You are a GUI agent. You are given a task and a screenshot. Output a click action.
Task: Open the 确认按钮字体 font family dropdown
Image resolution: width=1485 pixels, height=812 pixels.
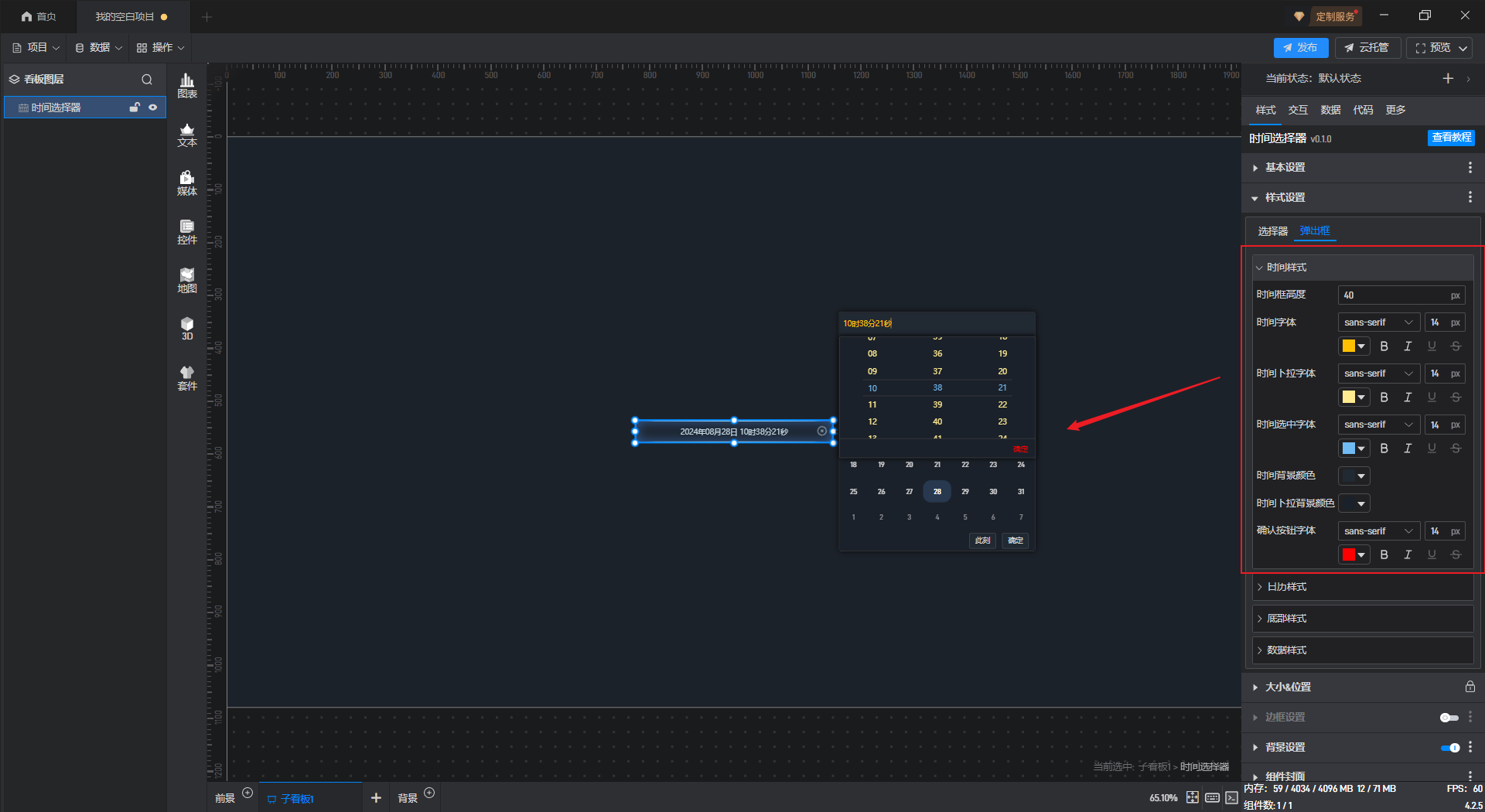(1379, 531)
